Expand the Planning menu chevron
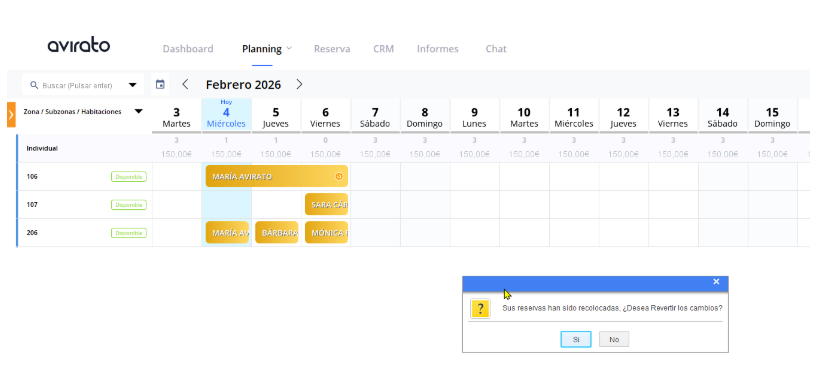 tap(289, 48)
